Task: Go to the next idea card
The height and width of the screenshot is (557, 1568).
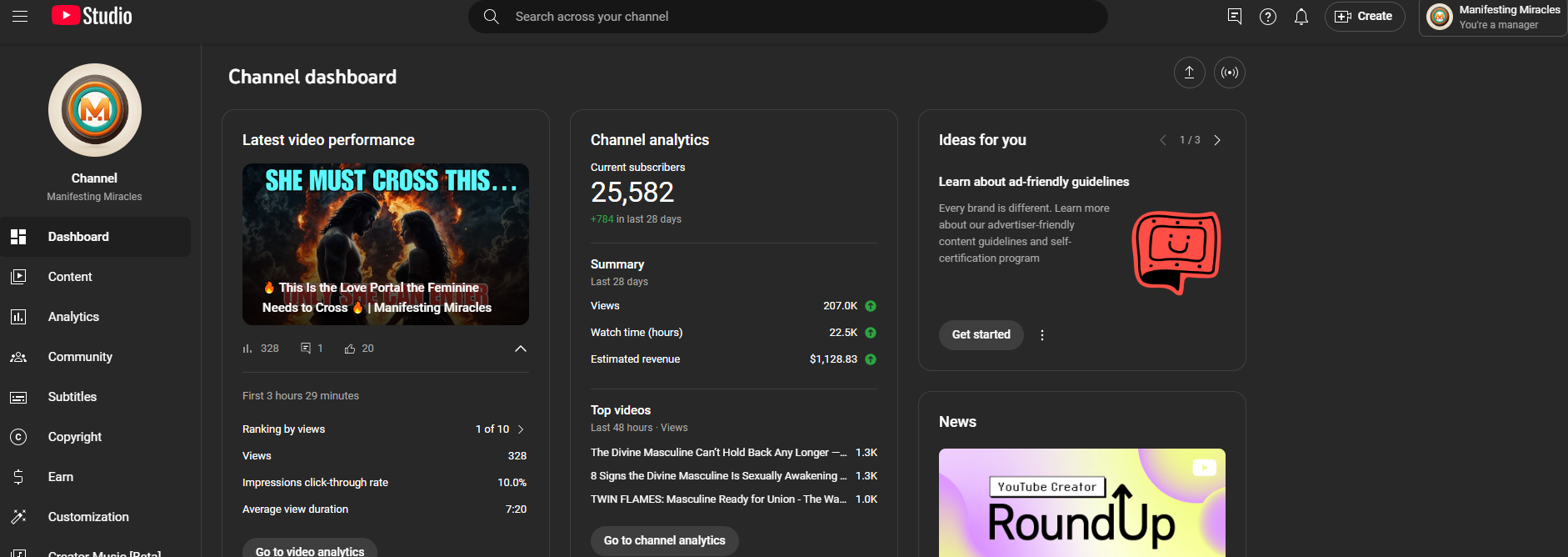Action: pyautogui.click(x=1217, y=140)
